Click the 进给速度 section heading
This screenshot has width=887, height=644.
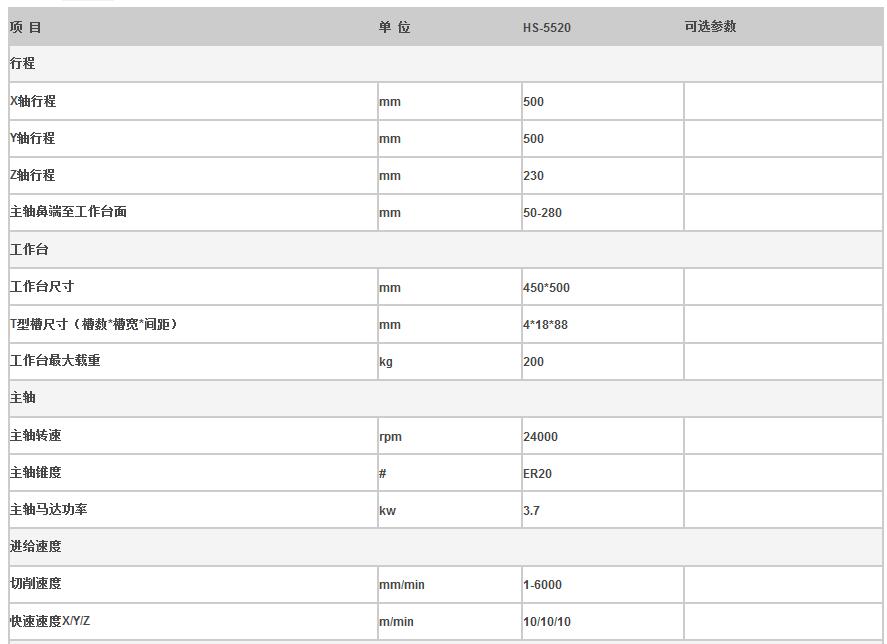click(x=36, y=546)
